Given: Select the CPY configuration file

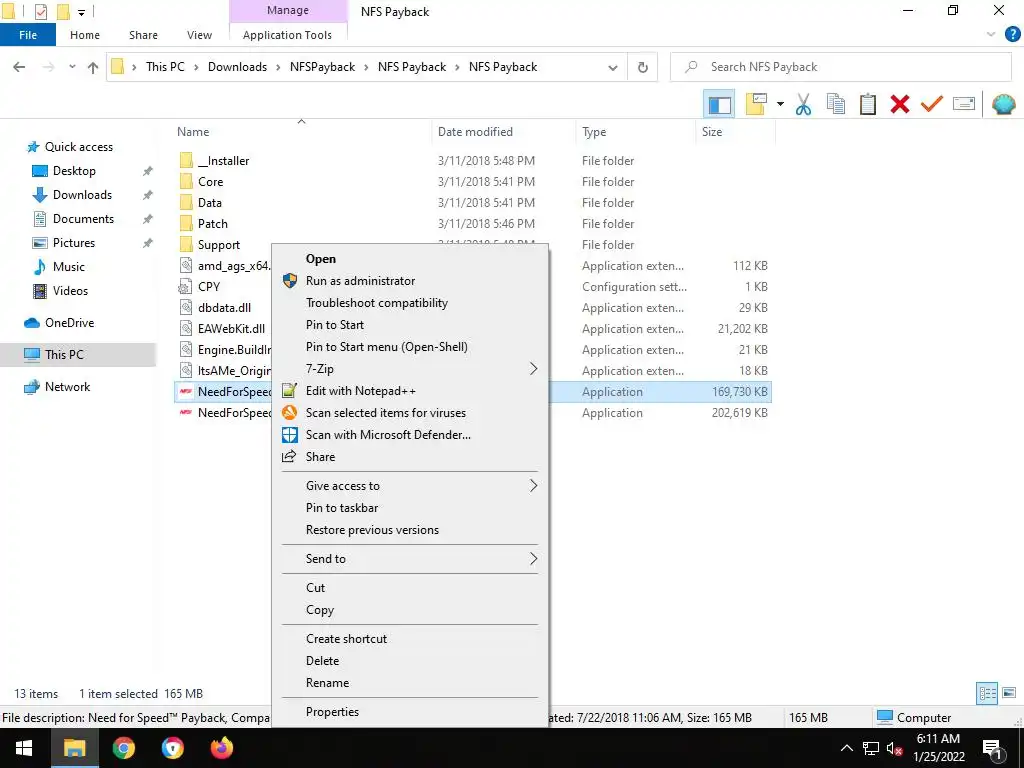Looking at the screenshot, I should pos(209,287).
